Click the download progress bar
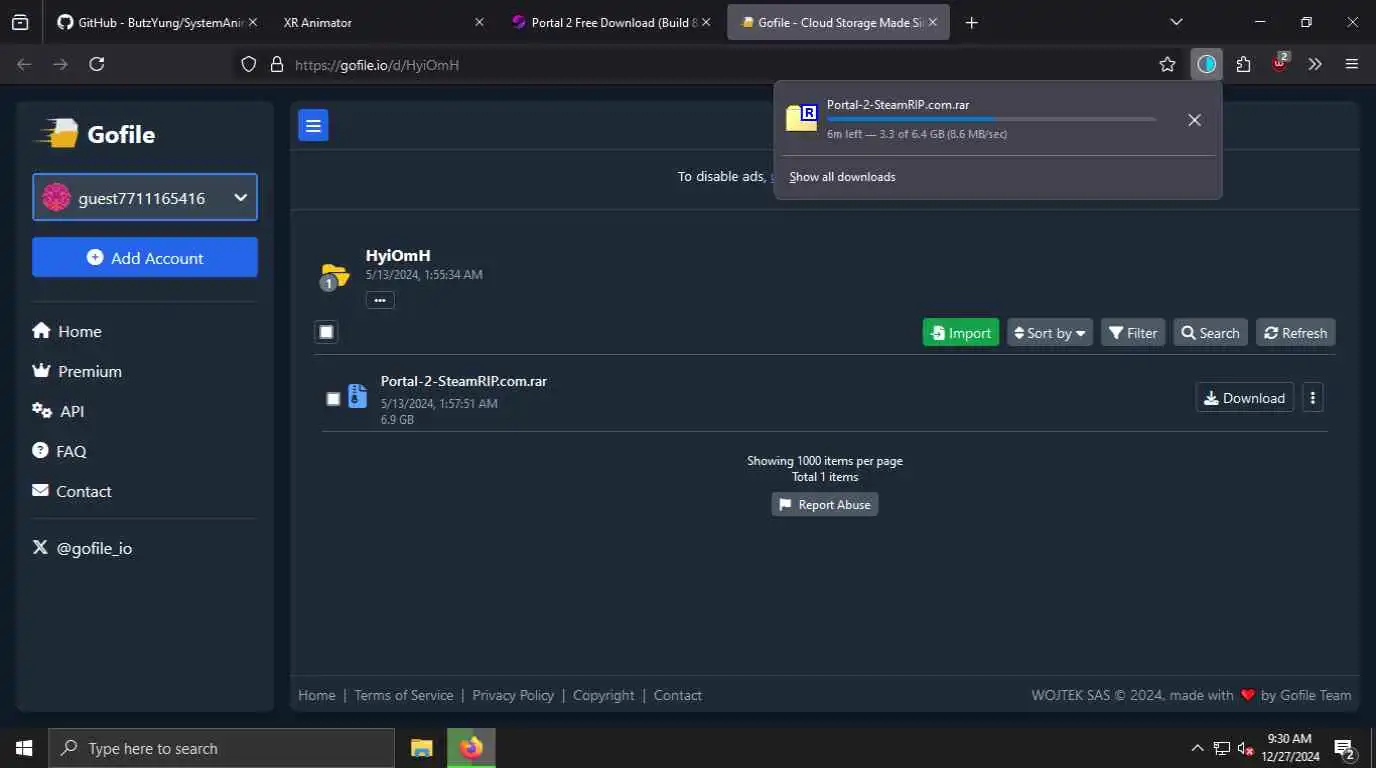 click(x=991, y=119)
